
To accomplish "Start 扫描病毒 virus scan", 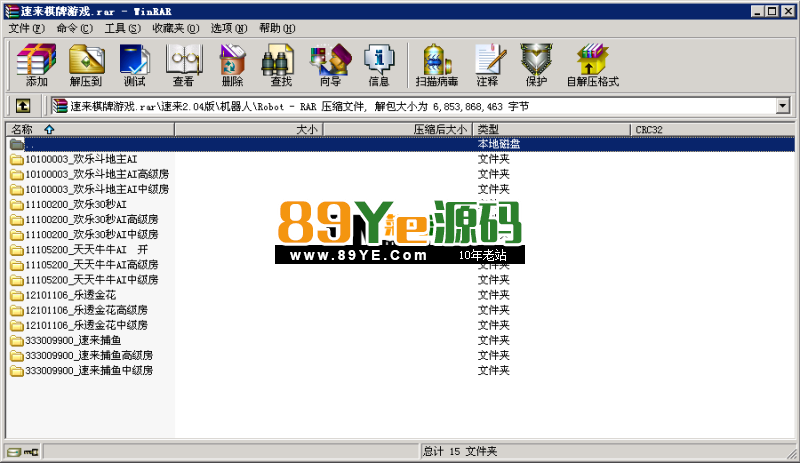I will click(x=437, y=65).
